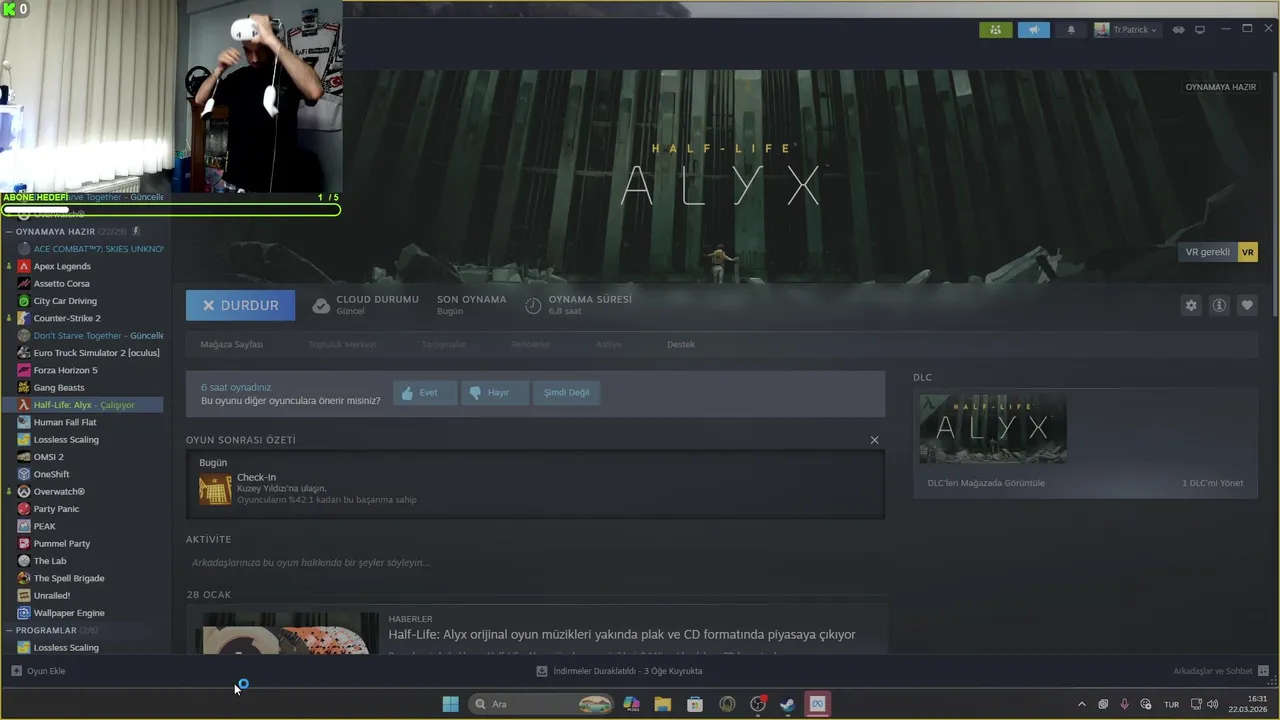Select Counter-Strike 2 in the library
This screenshot has height=720, width=1280.
(x=67, y=318)
